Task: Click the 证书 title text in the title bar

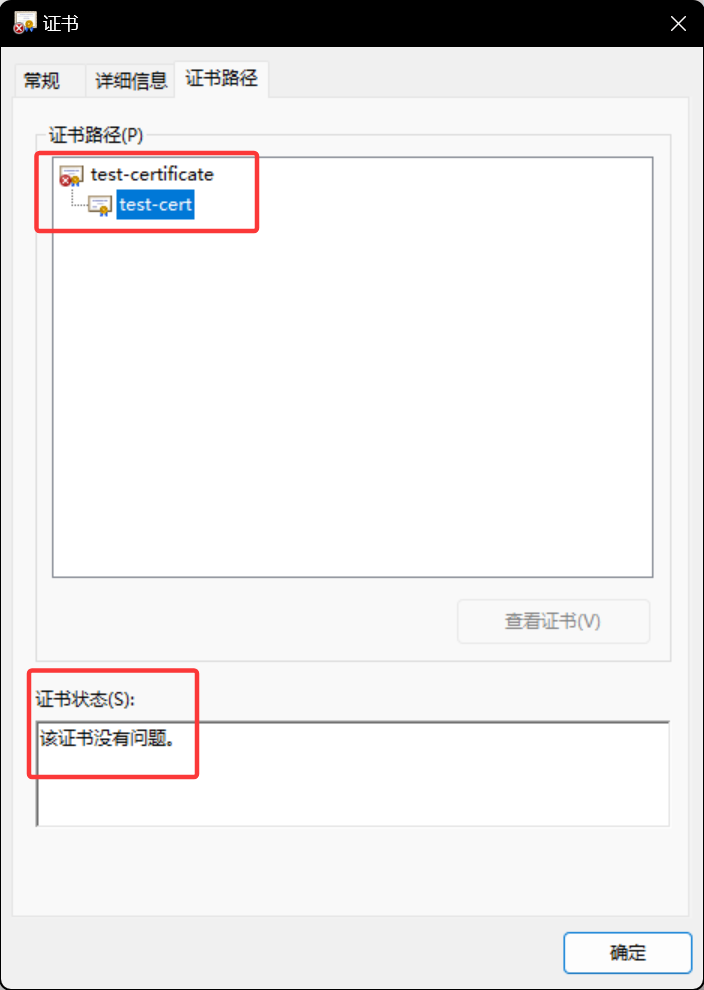Action: 61,24
